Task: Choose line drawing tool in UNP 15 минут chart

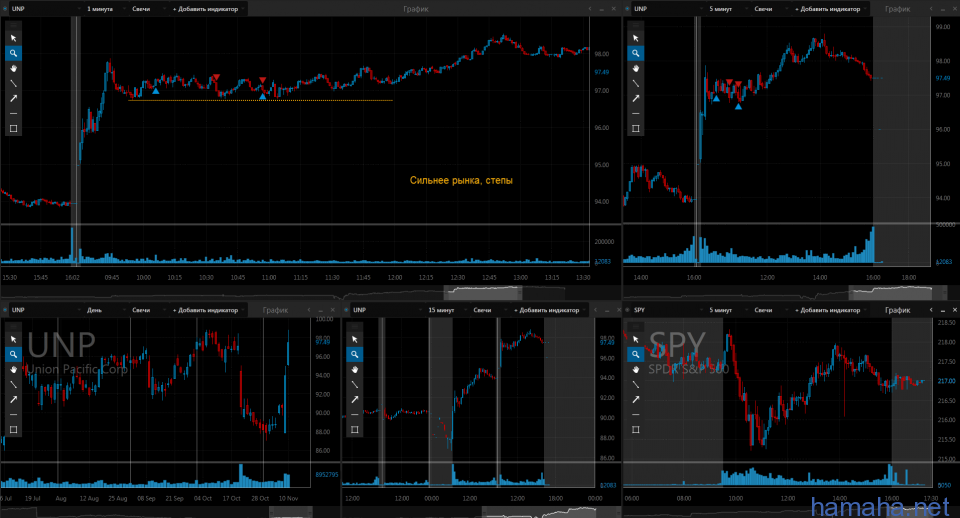Action: (354, 385)
